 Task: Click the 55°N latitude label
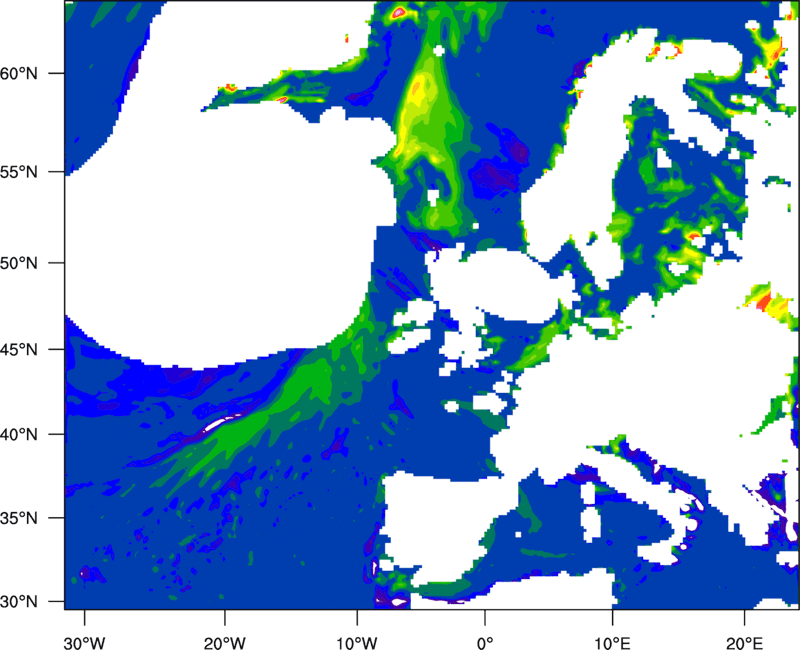pos(19,172)
